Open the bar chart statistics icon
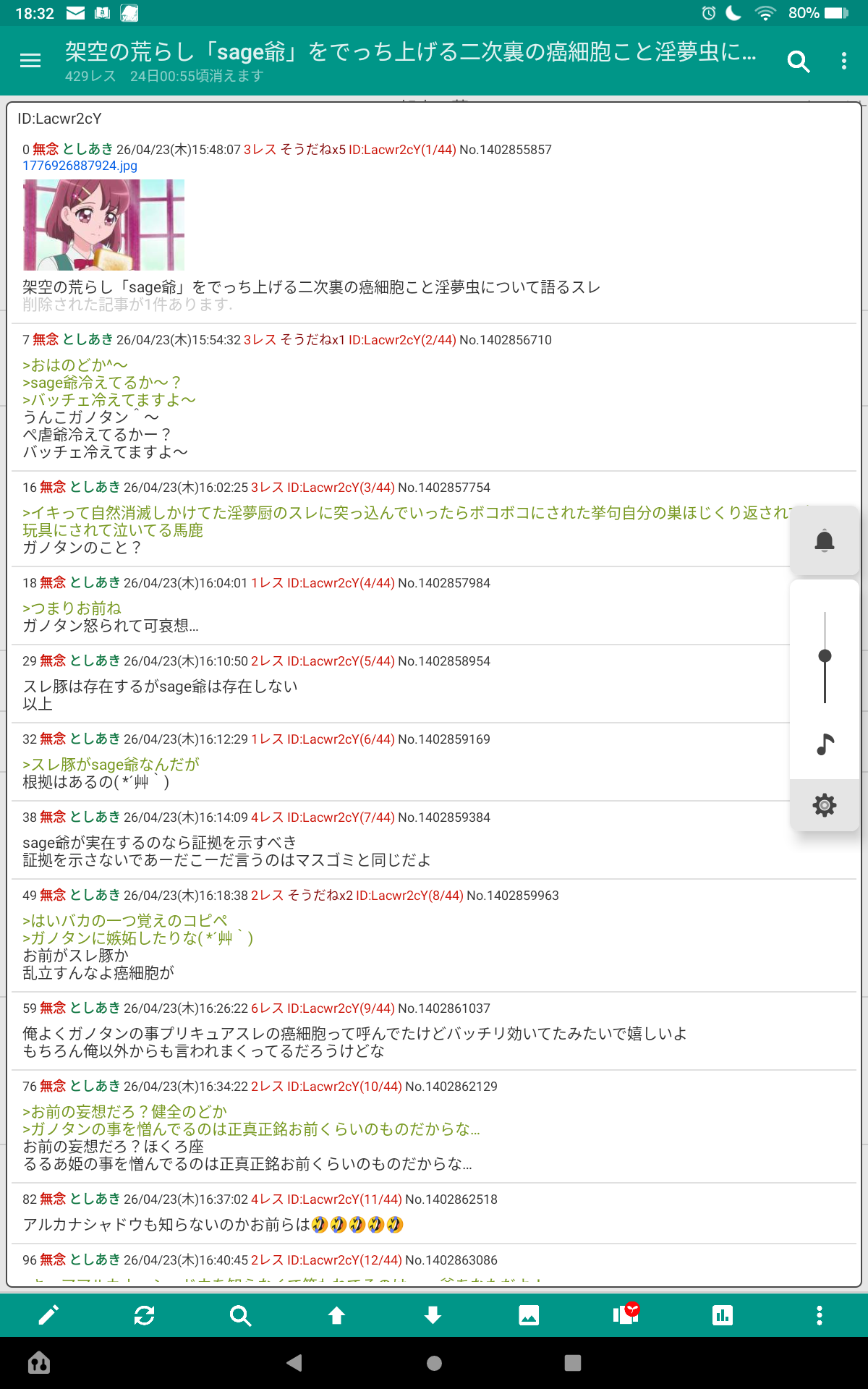868x1389 pixels. pos(722,1315)
